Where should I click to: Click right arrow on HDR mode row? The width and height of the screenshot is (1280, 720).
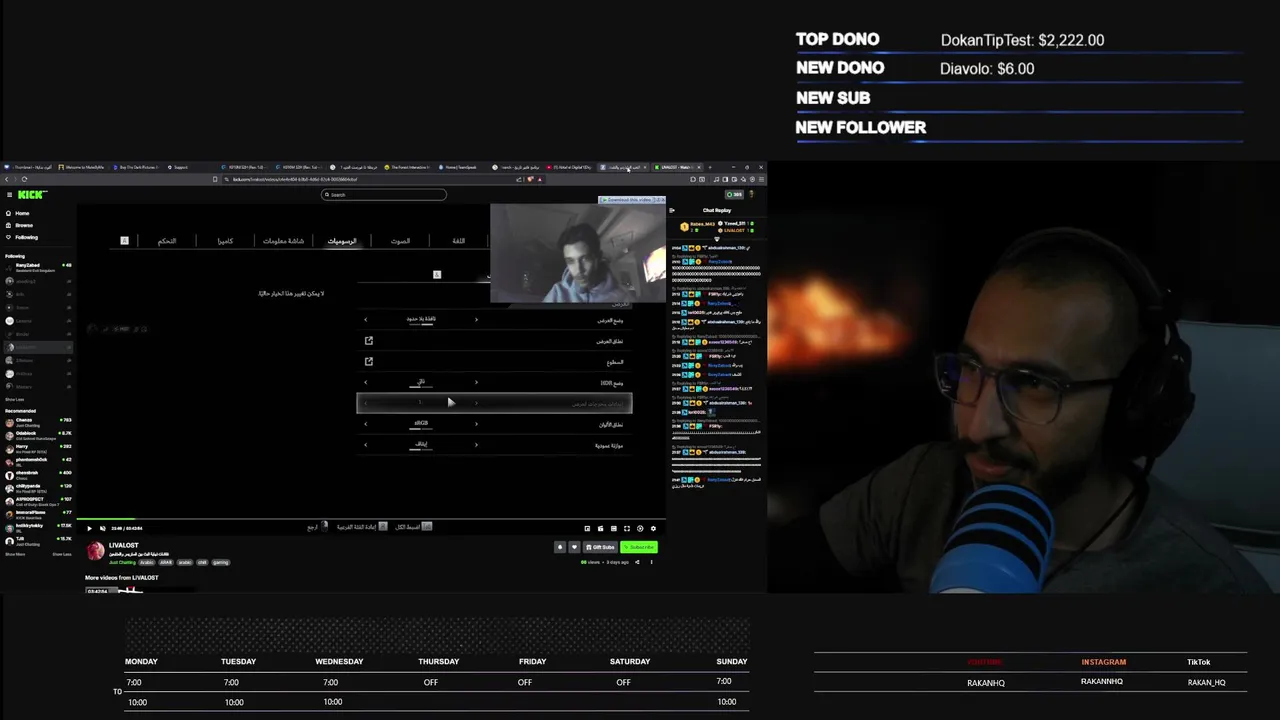click(x=476, y=382)
